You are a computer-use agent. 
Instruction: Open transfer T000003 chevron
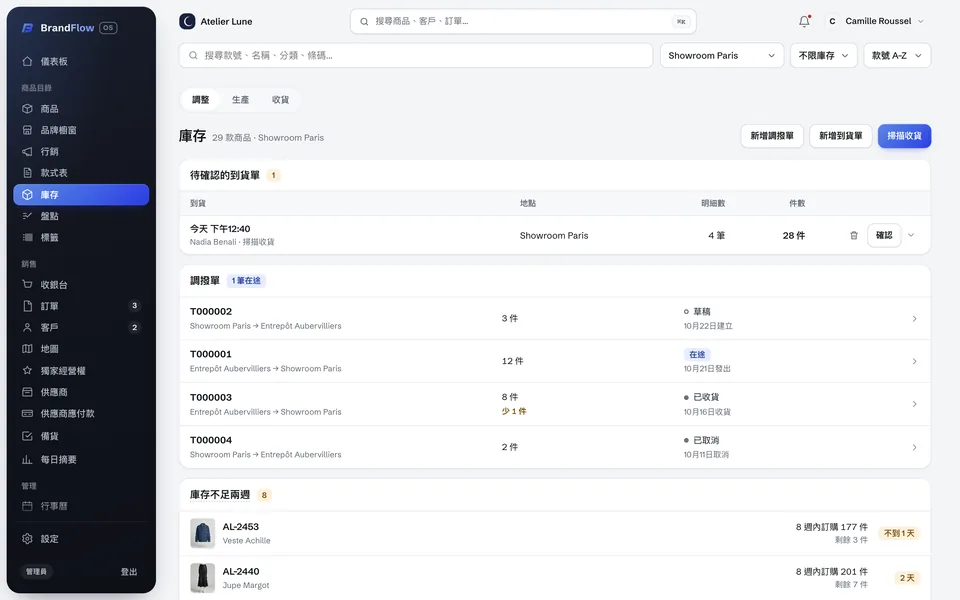coord(914,404)
